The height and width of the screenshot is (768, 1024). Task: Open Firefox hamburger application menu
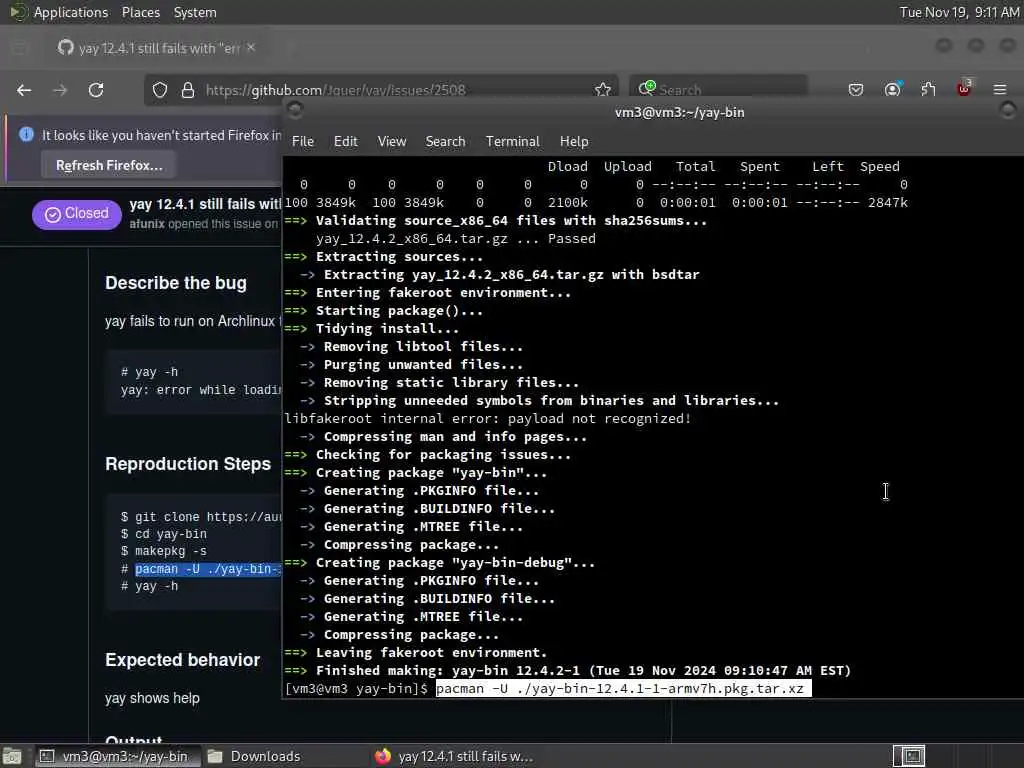1000,90
